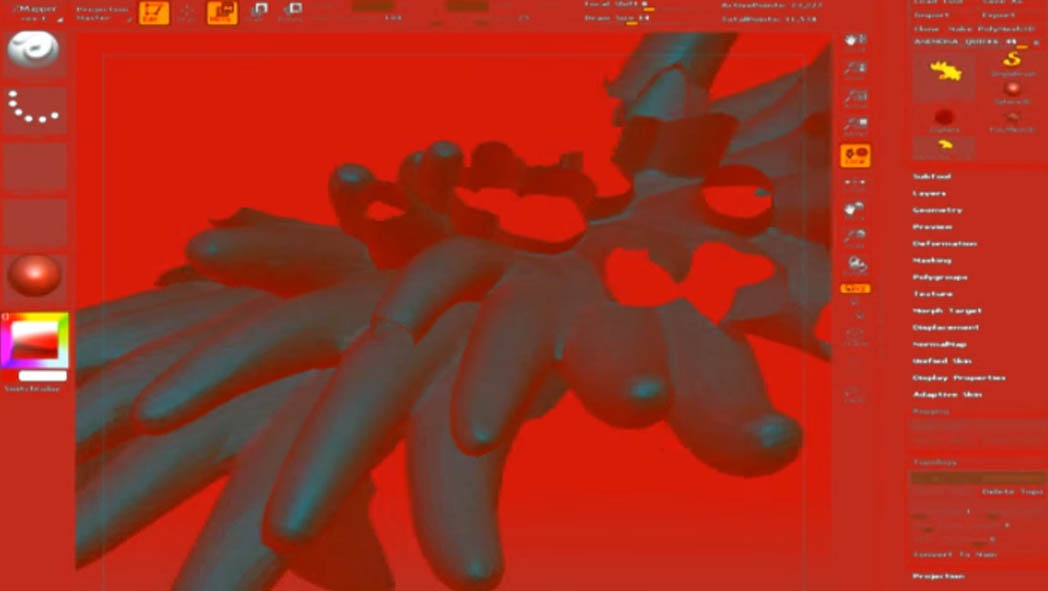Expand the Layers subpalette
1048x591 pixels.
click(x=930, y=193)
